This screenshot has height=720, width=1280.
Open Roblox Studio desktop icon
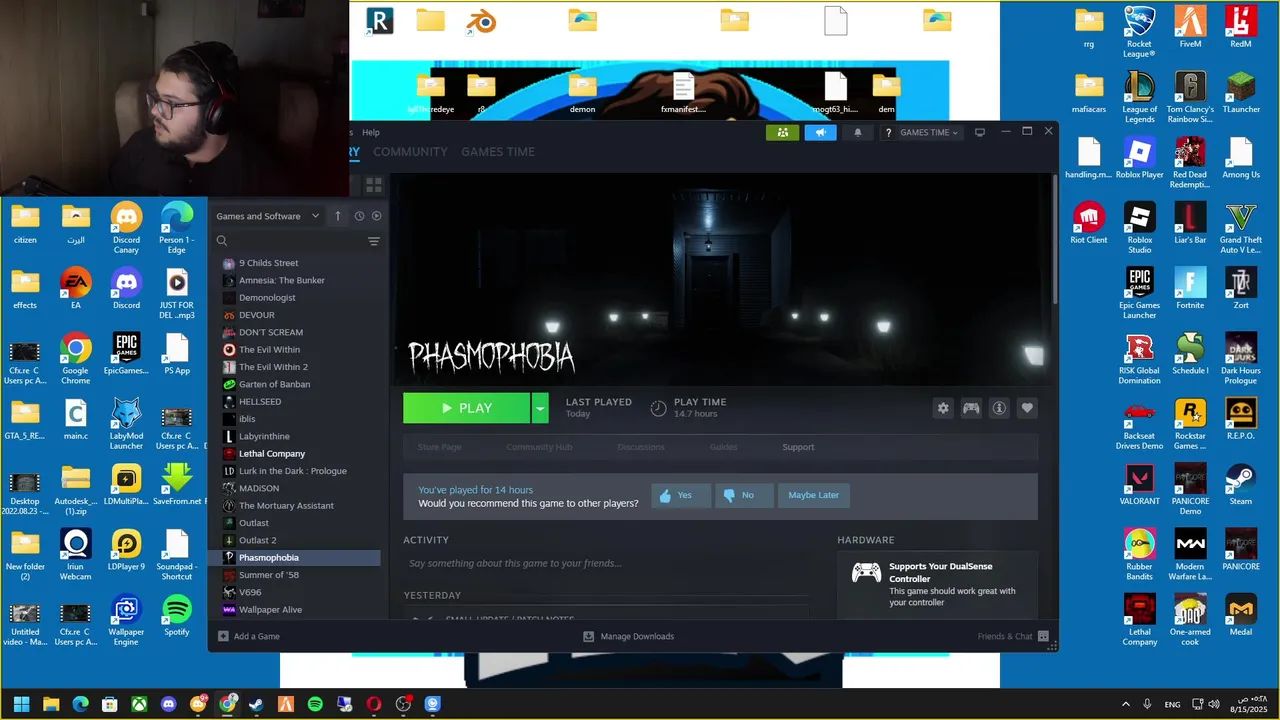[1139, 228]
